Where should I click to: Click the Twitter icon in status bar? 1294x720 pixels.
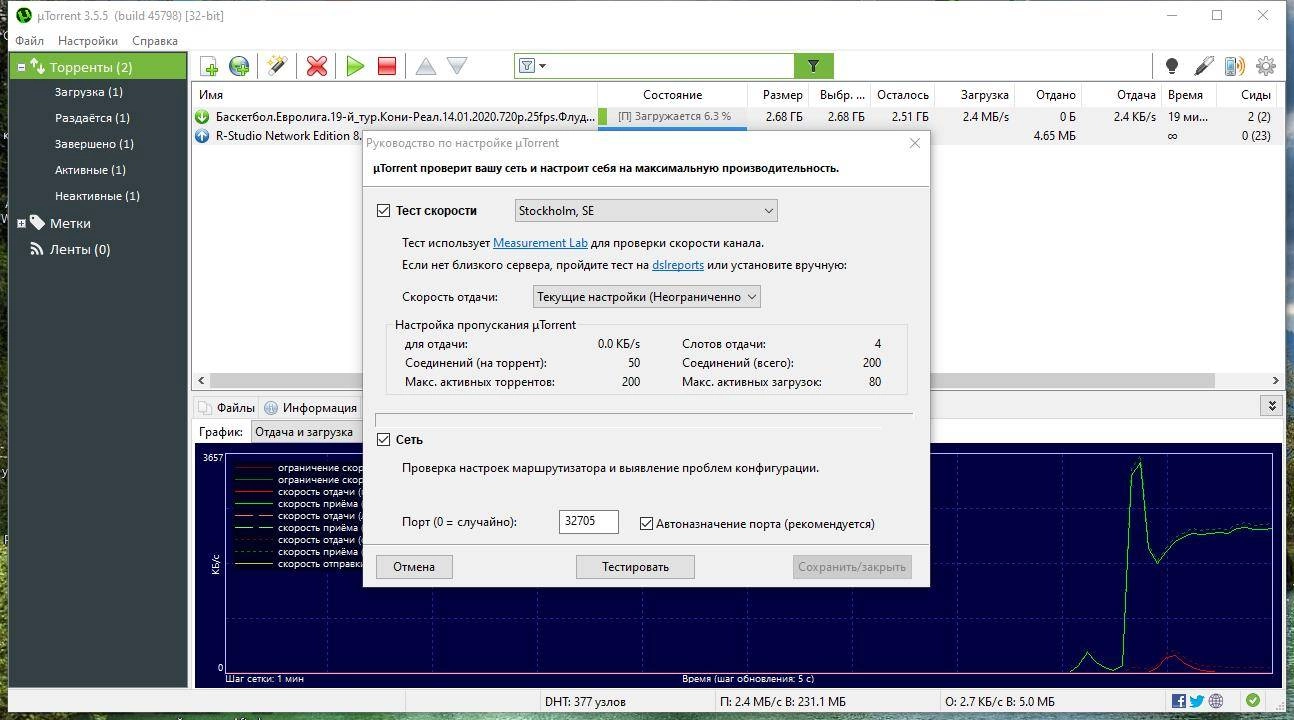tap(1197, 701)
